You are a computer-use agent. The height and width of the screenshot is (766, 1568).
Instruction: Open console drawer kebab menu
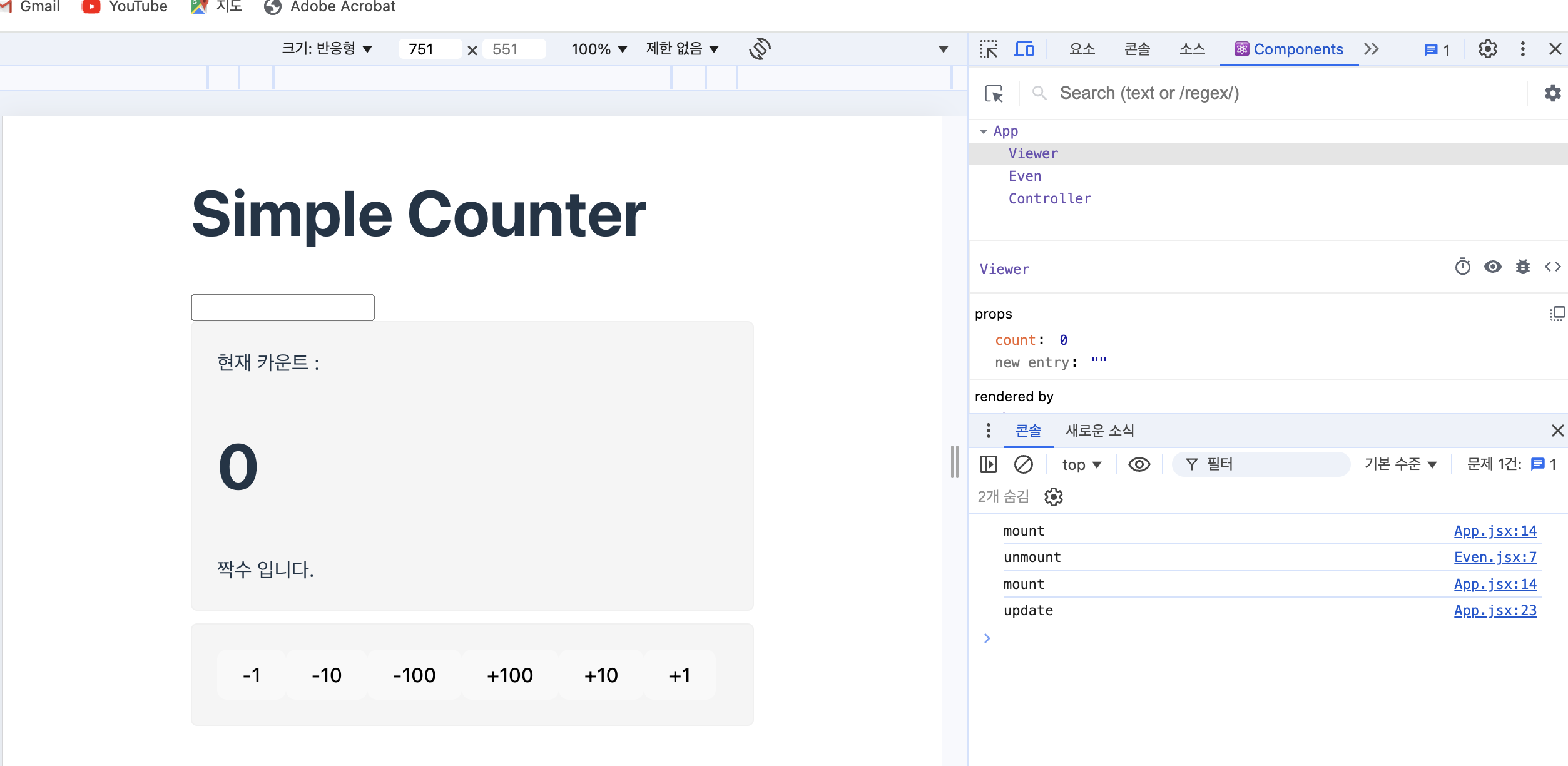coord(988,431)
